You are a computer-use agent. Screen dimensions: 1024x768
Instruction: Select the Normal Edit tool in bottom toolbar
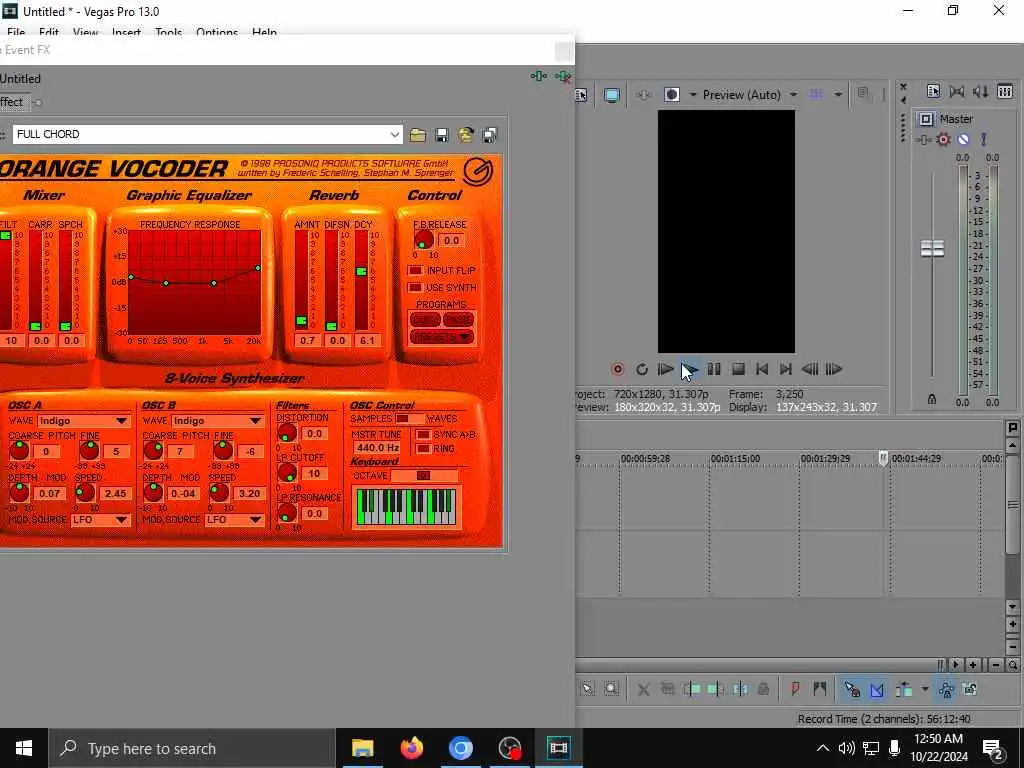pyautogui.click(x=587, y=689)
